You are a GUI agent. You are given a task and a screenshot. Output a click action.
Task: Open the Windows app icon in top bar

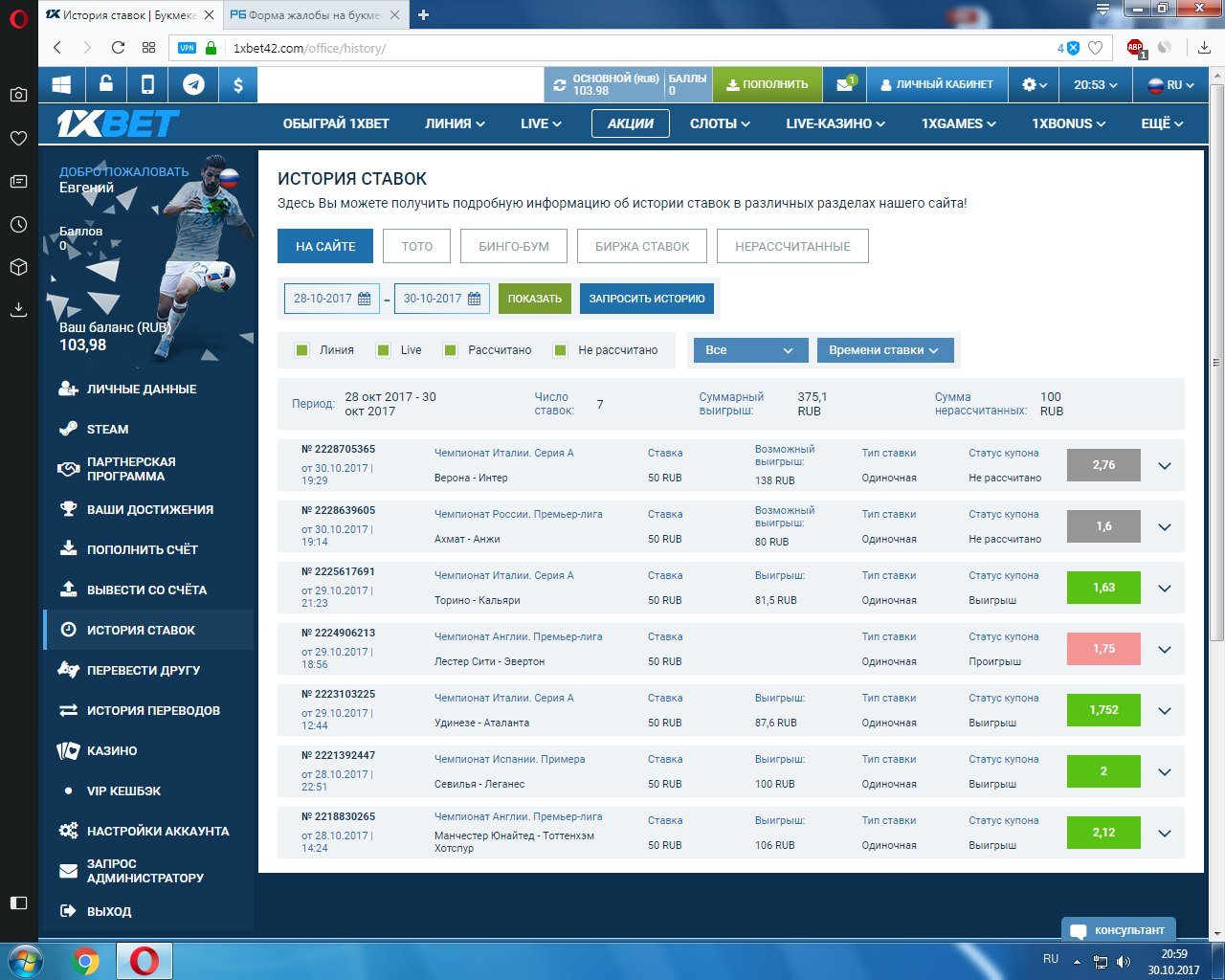61,85
